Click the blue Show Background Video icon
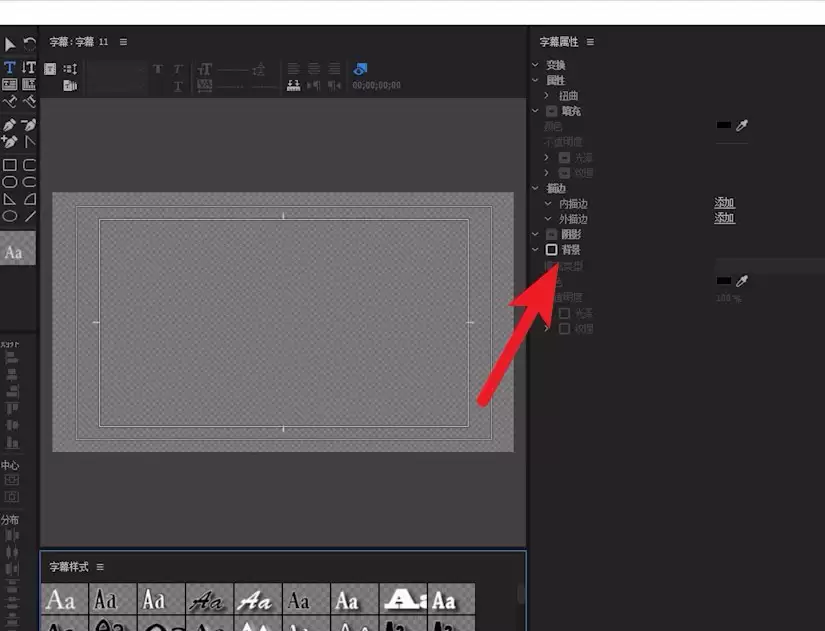 [x=361, y=69]
